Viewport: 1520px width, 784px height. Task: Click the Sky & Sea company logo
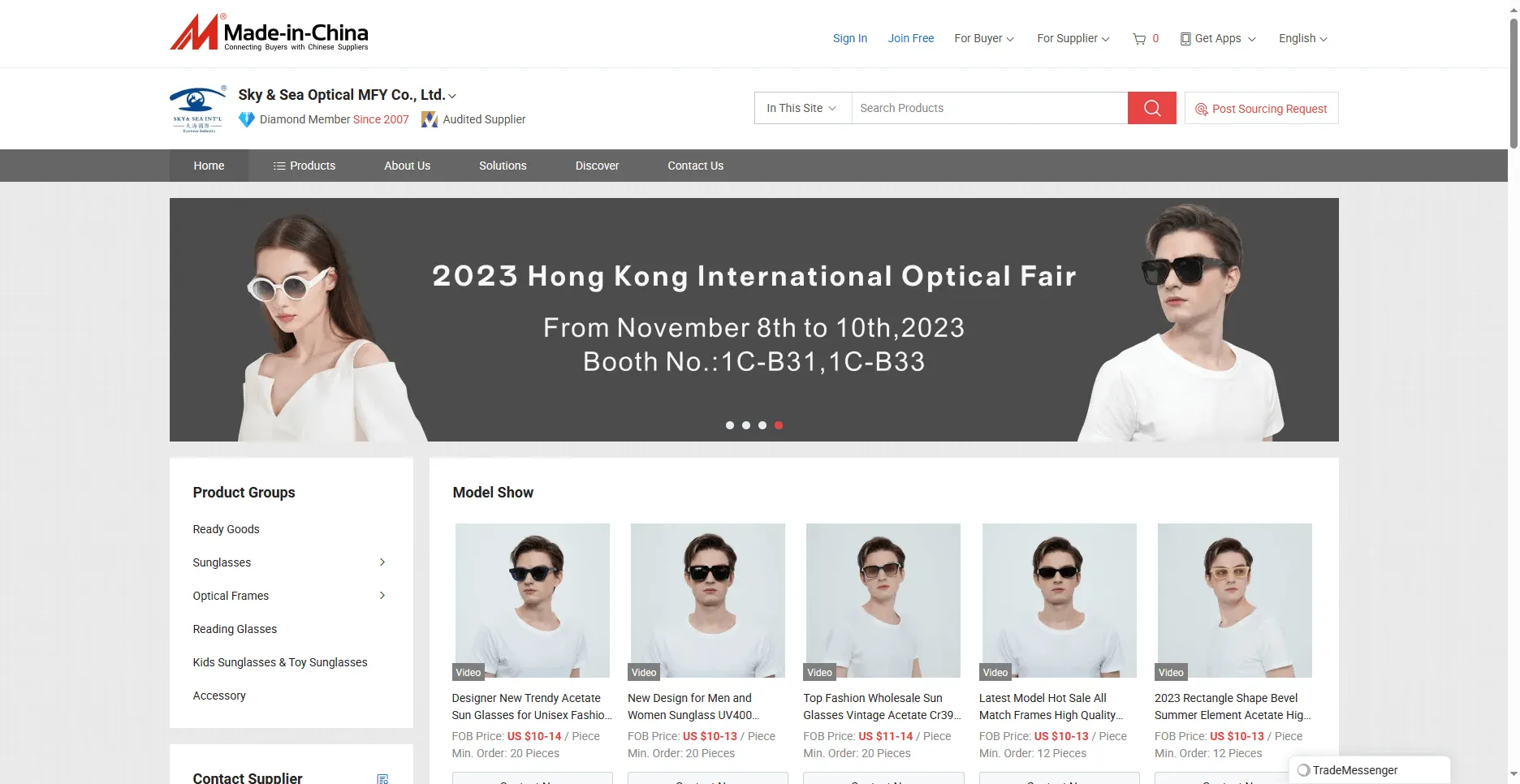(x=197, y=110)
